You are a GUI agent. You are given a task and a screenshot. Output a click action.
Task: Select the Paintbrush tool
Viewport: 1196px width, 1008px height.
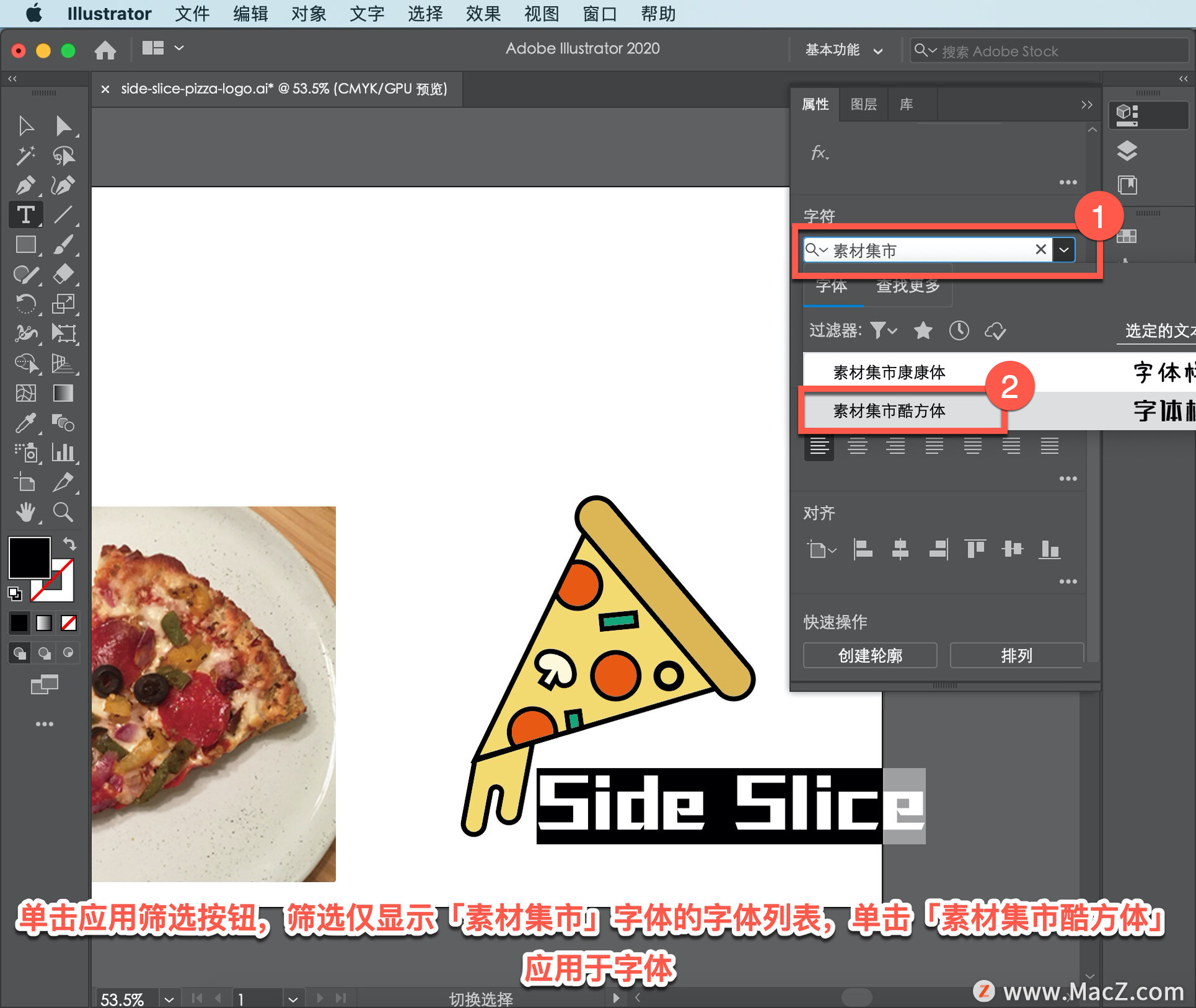[63, 245]
